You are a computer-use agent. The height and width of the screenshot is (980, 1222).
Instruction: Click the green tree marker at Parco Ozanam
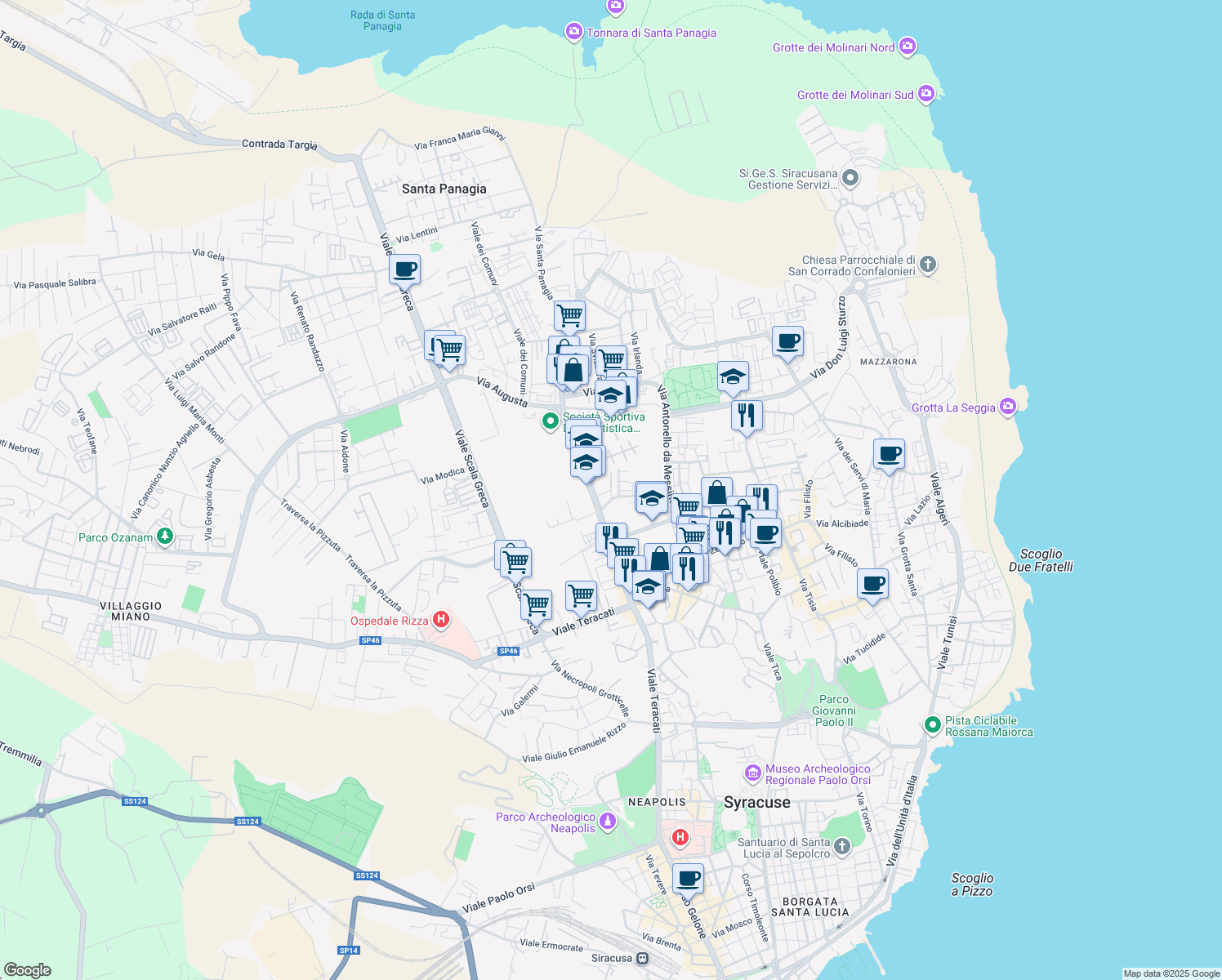[163, 536]
